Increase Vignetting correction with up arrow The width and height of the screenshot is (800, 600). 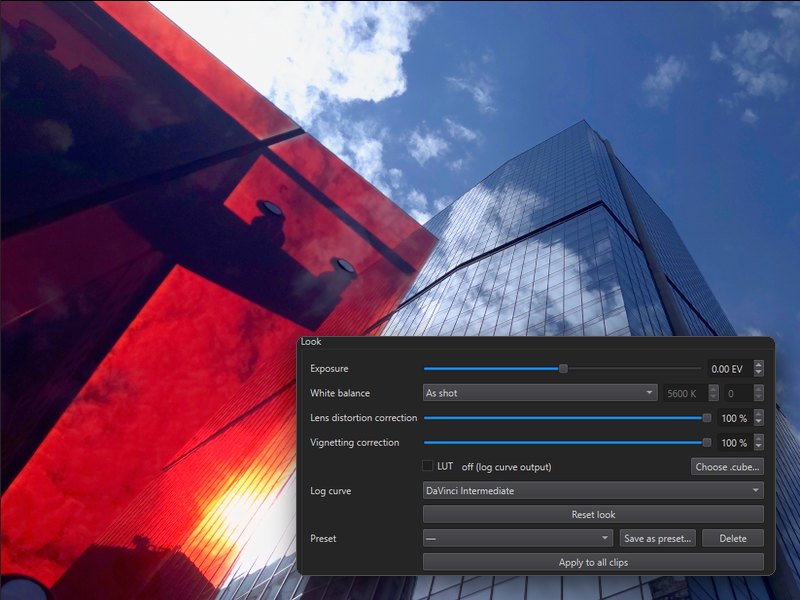tap(759, 439)
